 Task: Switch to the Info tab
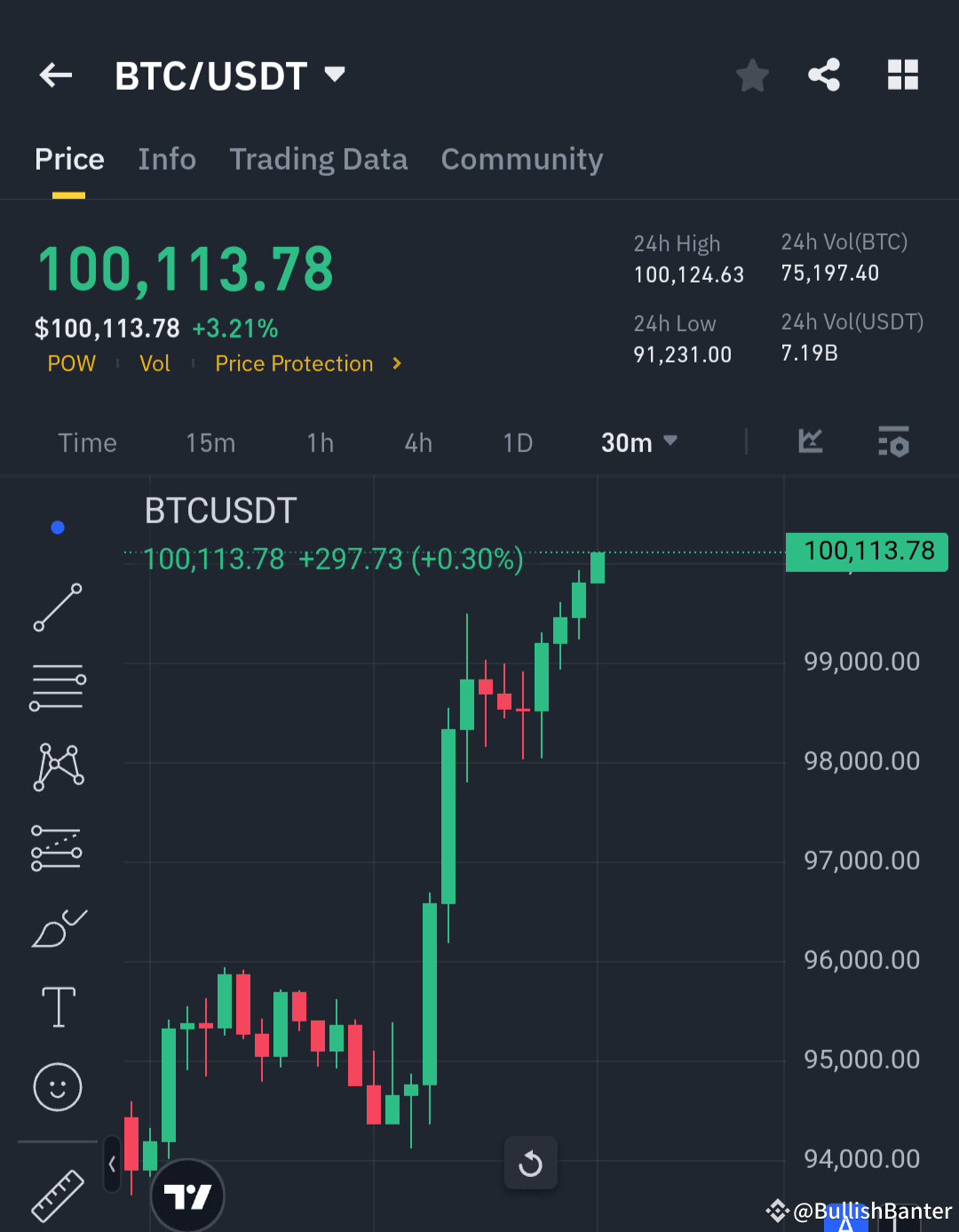click(x=167, y=159)
